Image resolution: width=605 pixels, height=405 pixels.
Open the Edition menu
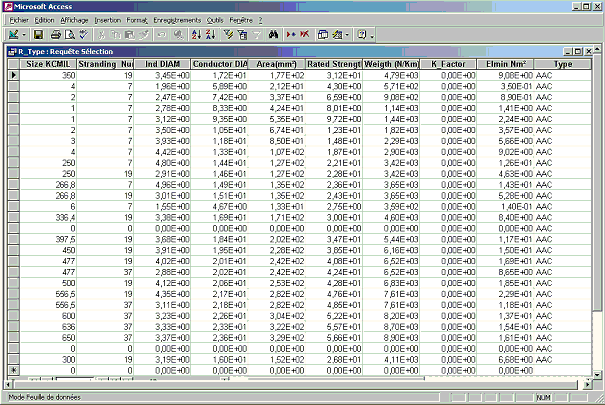click(44, 20)
